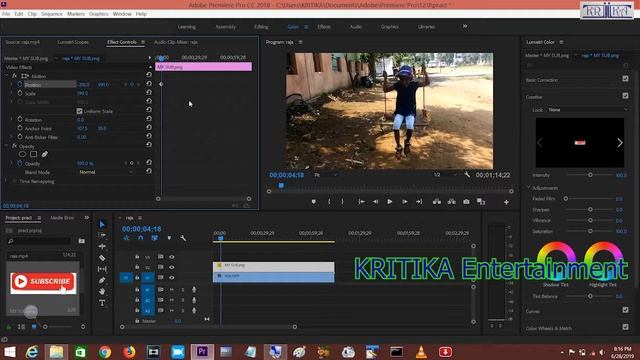
Task: Play the sequence in Program Monitor
Action: [390, 202]
